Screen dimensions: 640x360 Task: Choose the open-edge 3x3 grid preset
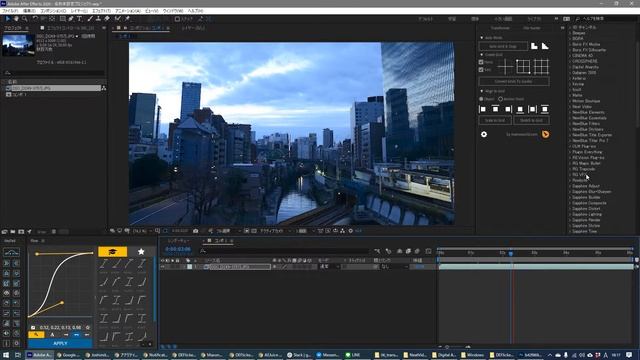tap(541, 67)
